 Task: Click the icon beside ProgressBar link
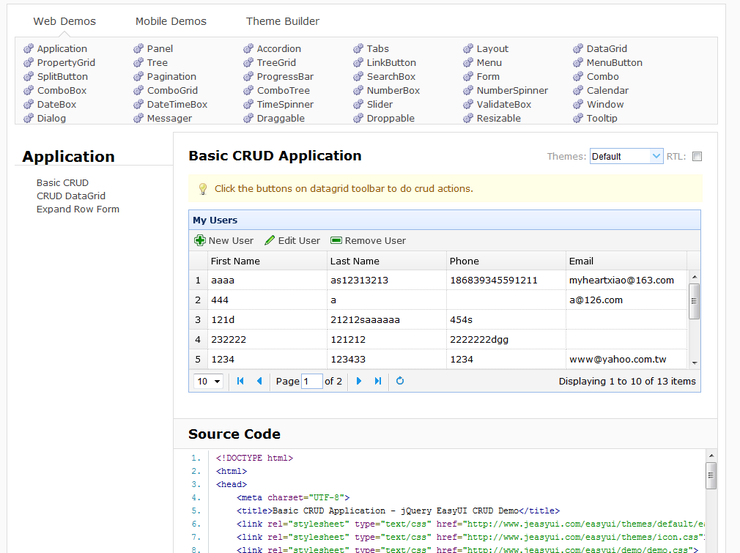[x=248, y=76]
